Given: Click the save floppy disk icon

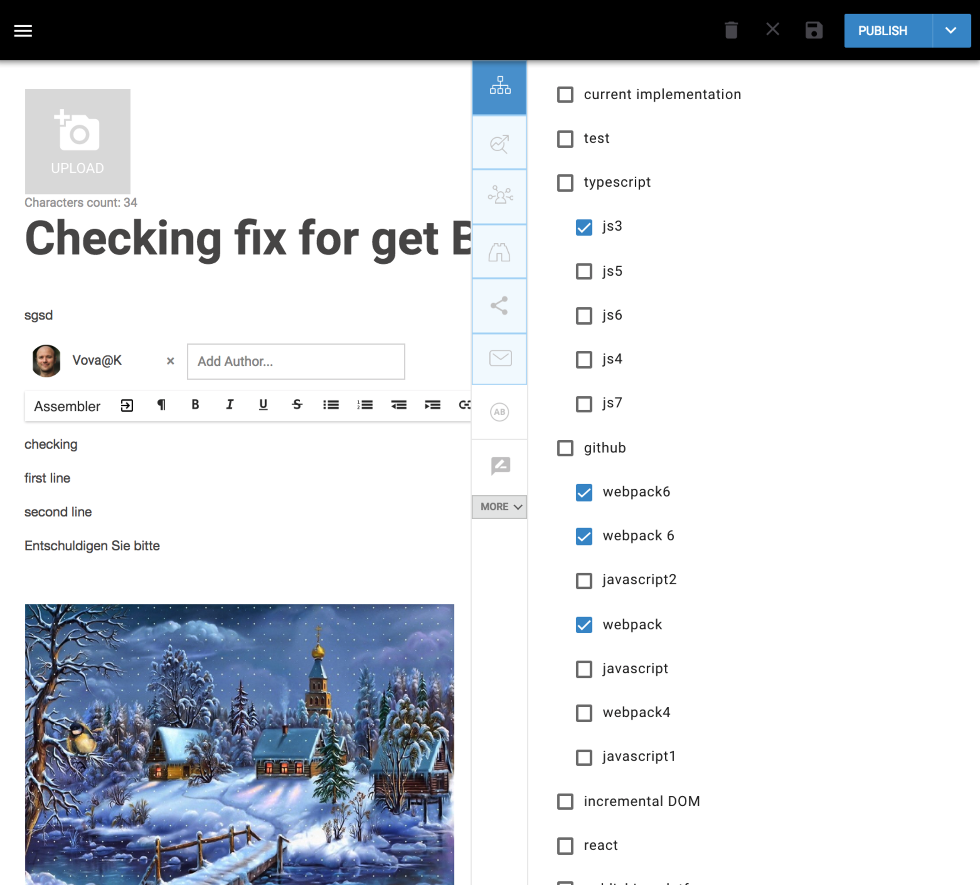Looking at the screenshot, I should (814, 30).
